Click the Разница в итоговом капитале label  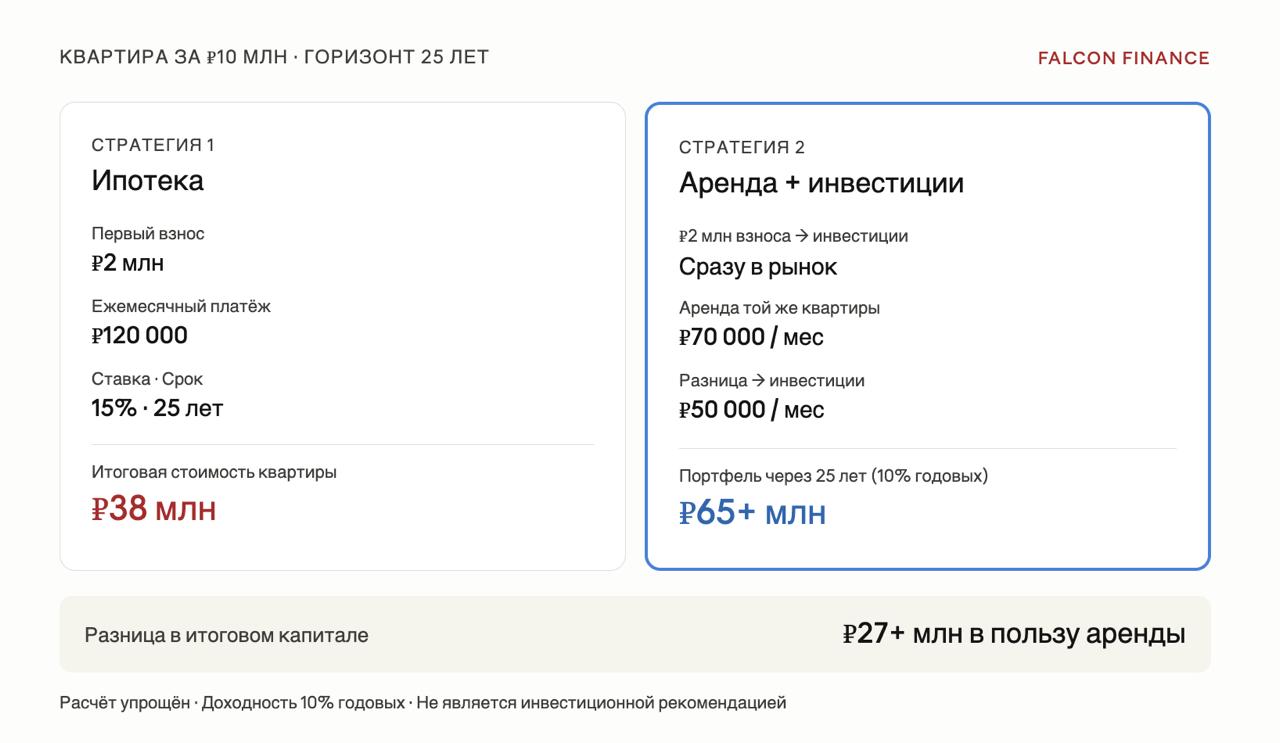[226, 635]
